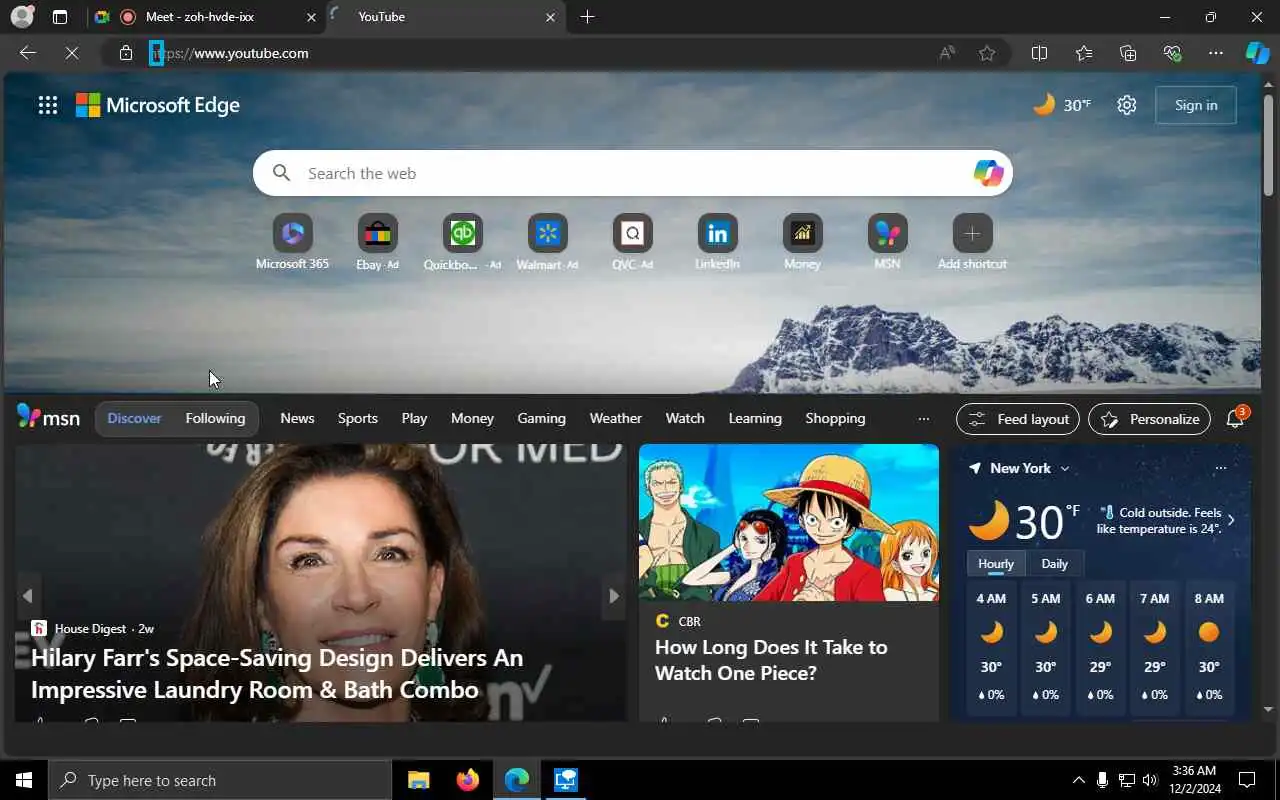The image size is (1280, 800).
Task: Stop loading the page
Action: tap(72, 53)
